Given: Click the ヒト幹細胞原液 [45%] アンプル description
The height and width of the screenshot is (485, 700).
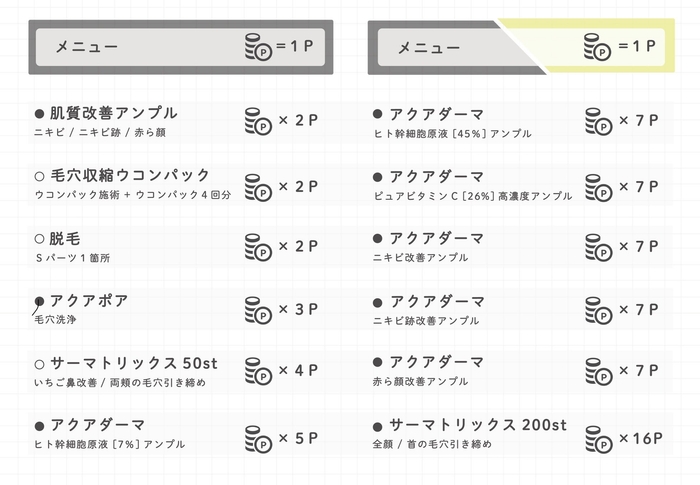Looking at the screenshot, I should coord(452,133).
